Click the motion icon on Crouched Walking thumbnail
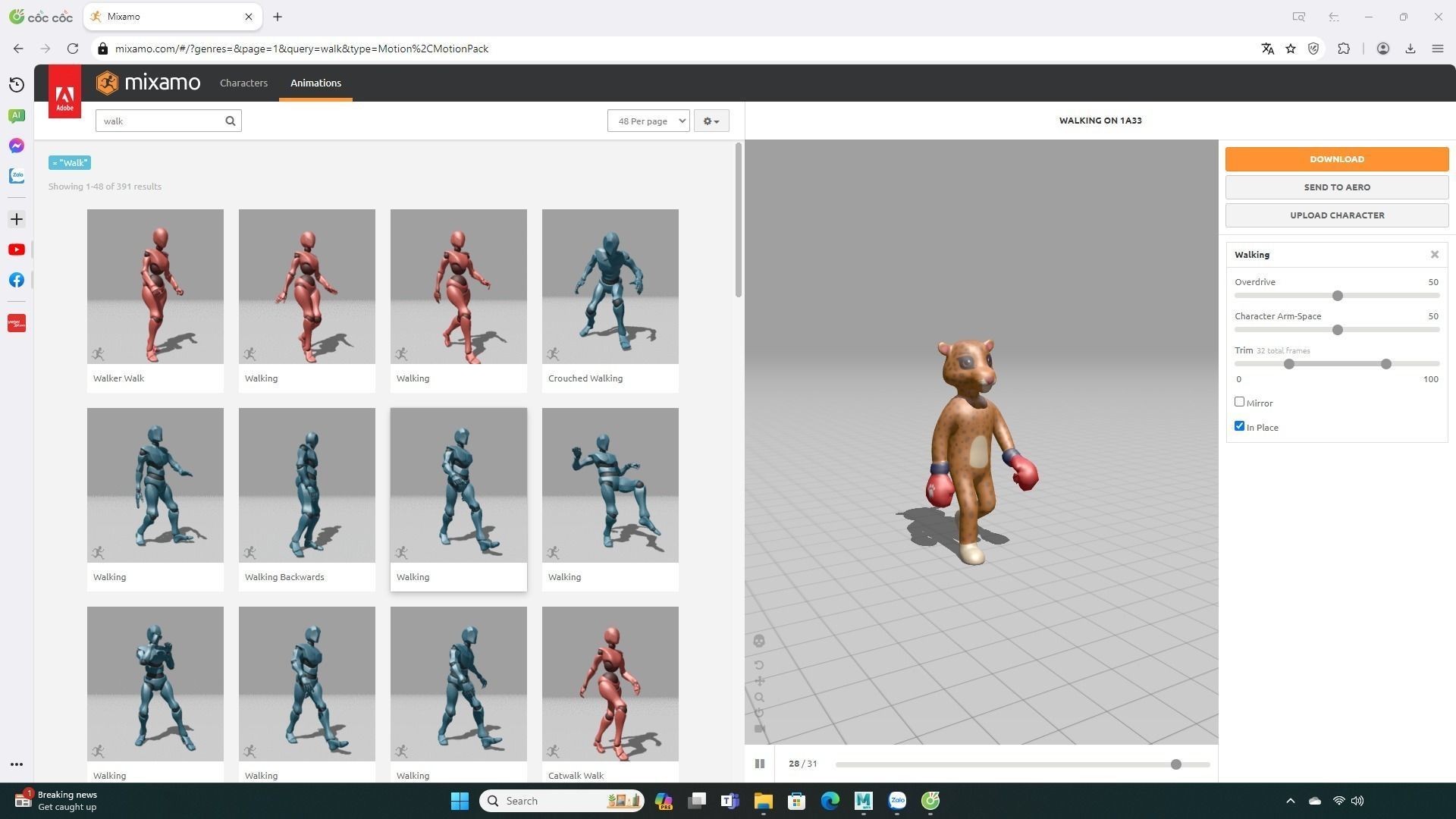 coord(553,354)
